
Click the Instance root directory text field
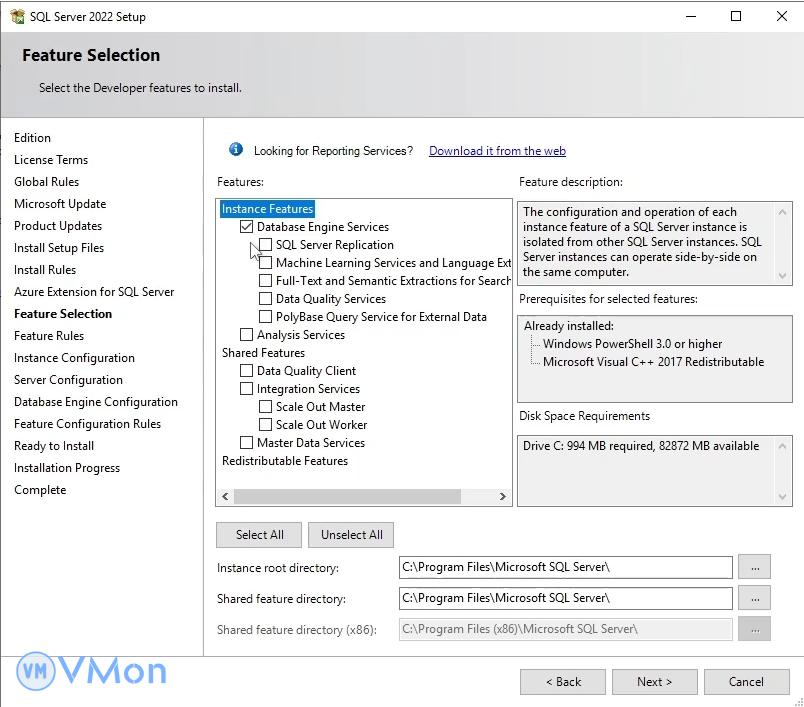tap(565, 567)
